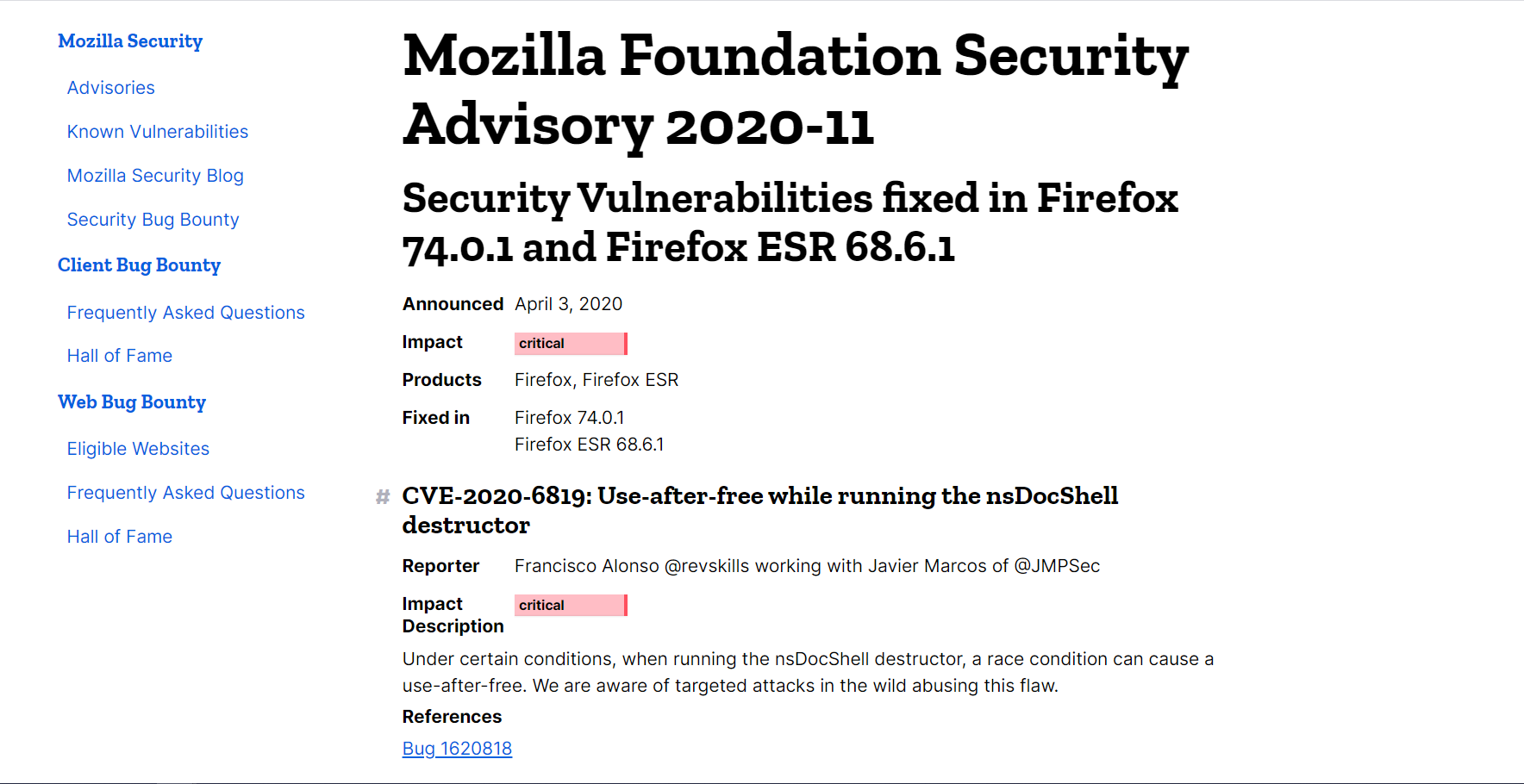Screen dimensions: 1524x784
Task: Click the critical impact badge under Announced
Action: pos(570,343)
